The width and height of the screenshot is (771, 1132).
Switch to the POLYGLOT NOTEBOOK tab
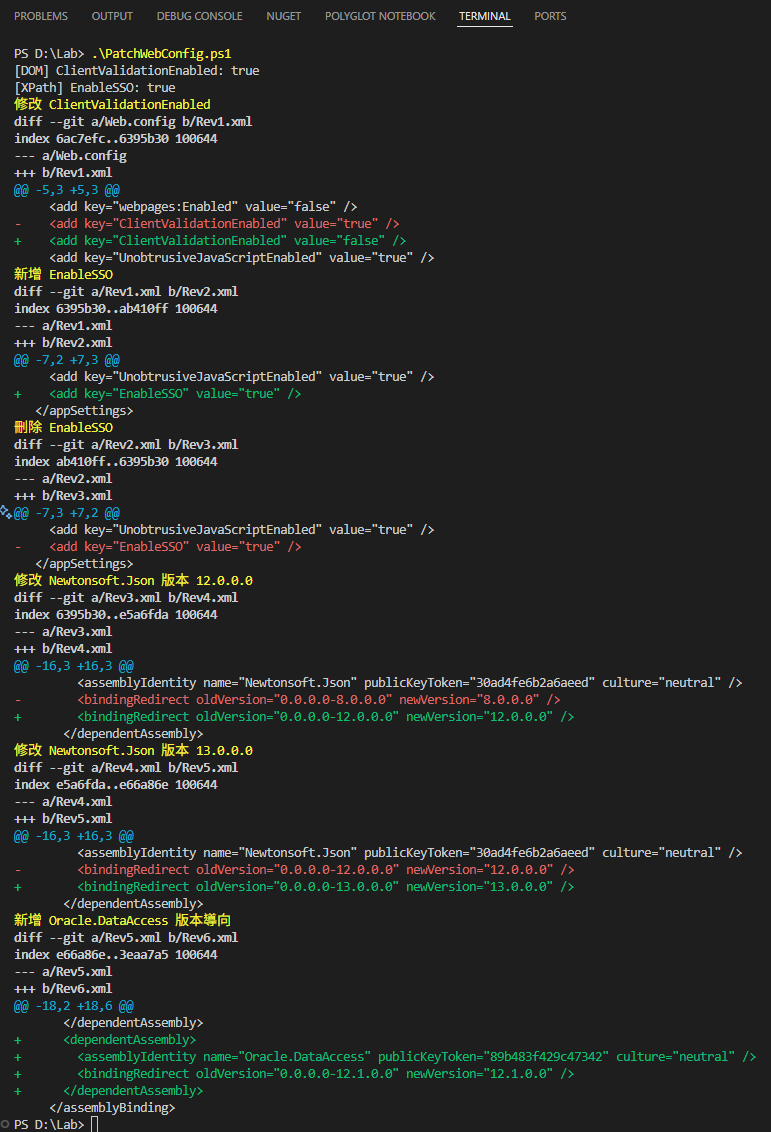click(x=380, y=16)
